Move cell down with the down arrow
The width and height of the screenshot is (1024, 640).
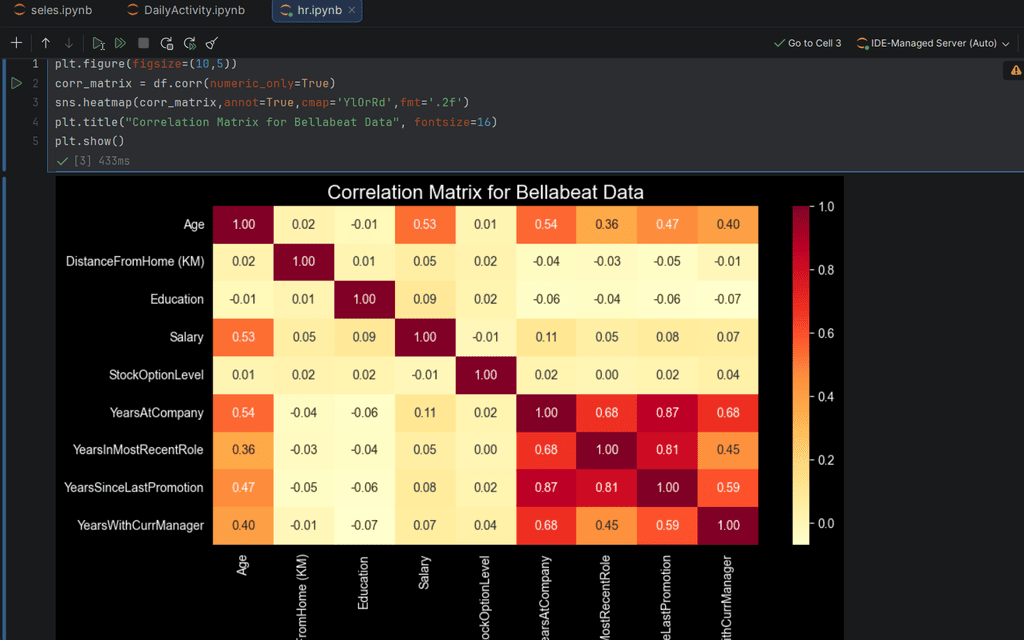coord(68,43)
